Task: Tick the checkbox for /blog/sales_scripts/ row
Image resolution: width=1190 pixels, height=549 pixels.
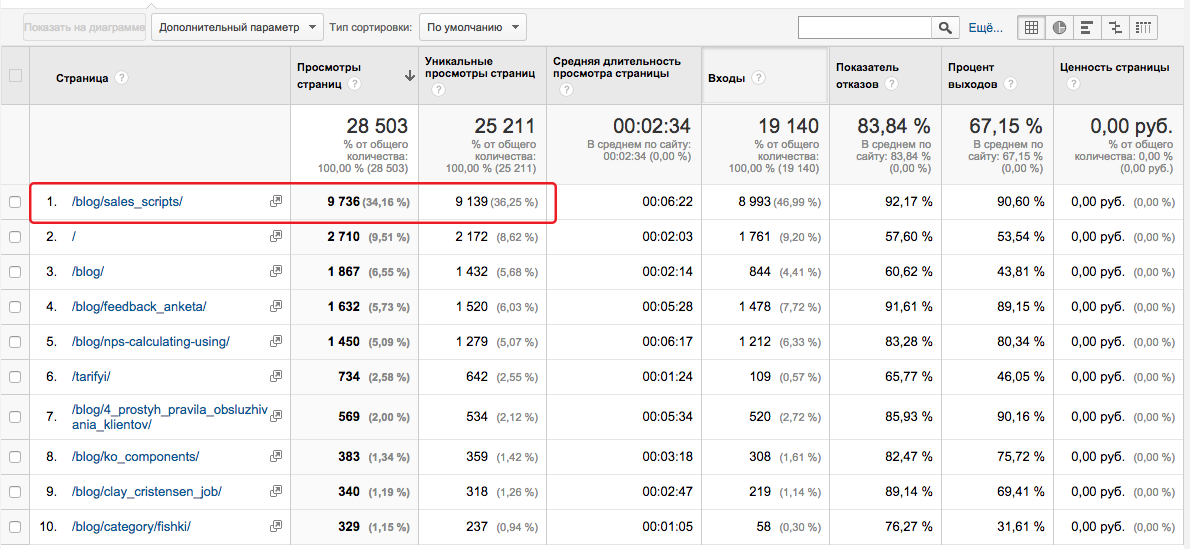Action: tap(14, 202)
